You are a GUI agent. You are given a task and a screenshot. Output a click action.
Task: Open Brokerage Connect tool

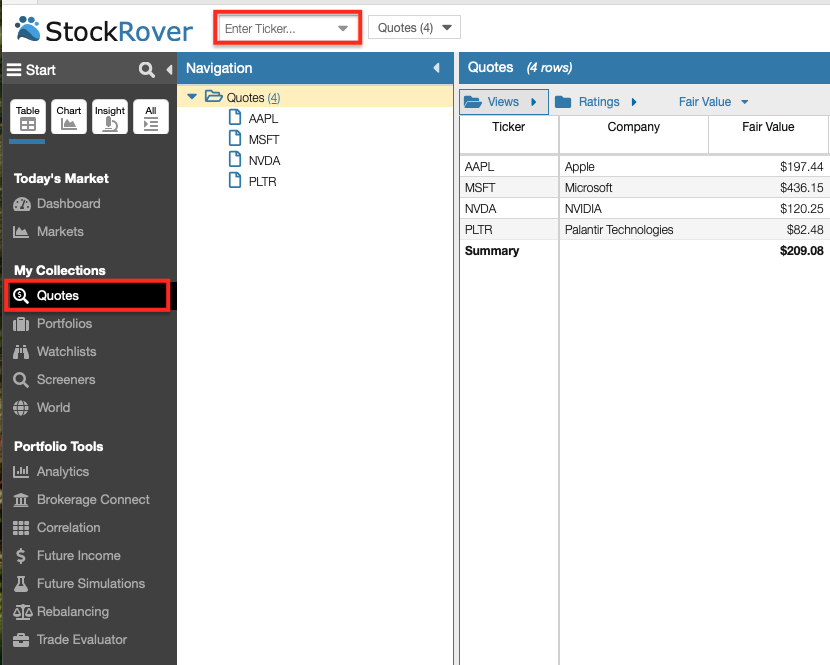(x=93, y=500)
